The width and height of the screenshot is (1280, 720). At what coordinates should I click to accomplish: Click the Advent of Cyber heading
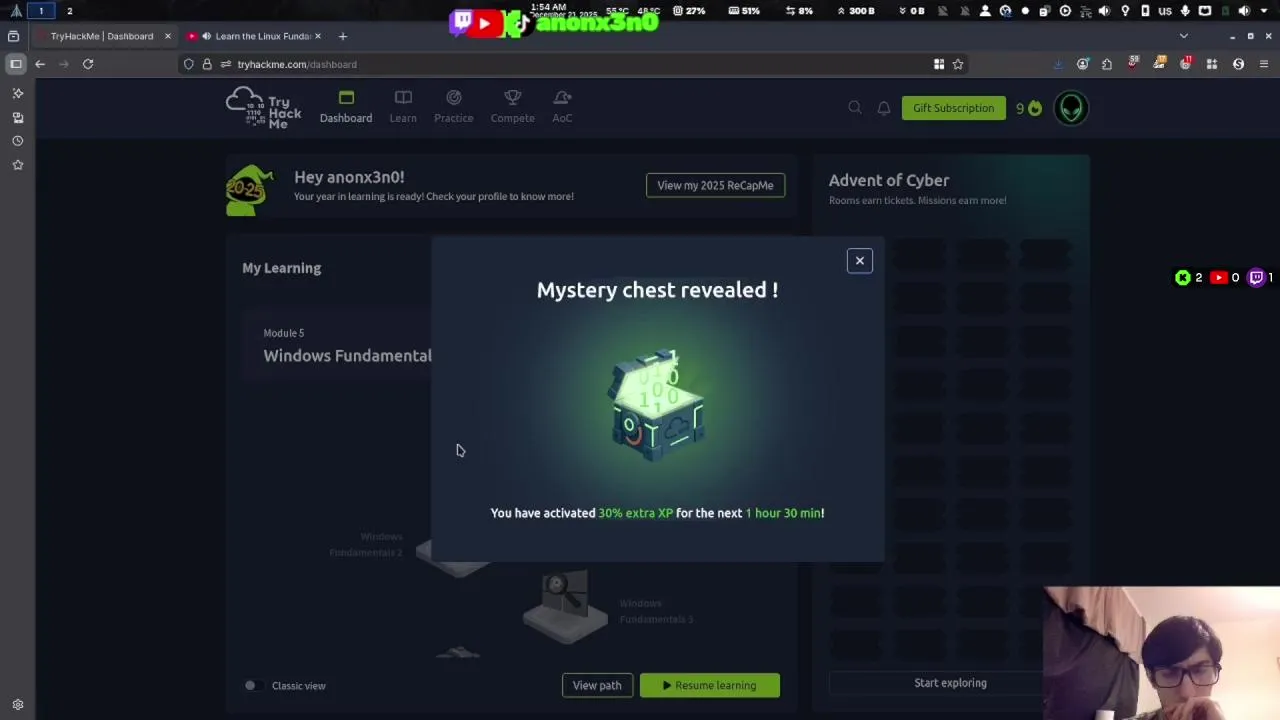889,180
